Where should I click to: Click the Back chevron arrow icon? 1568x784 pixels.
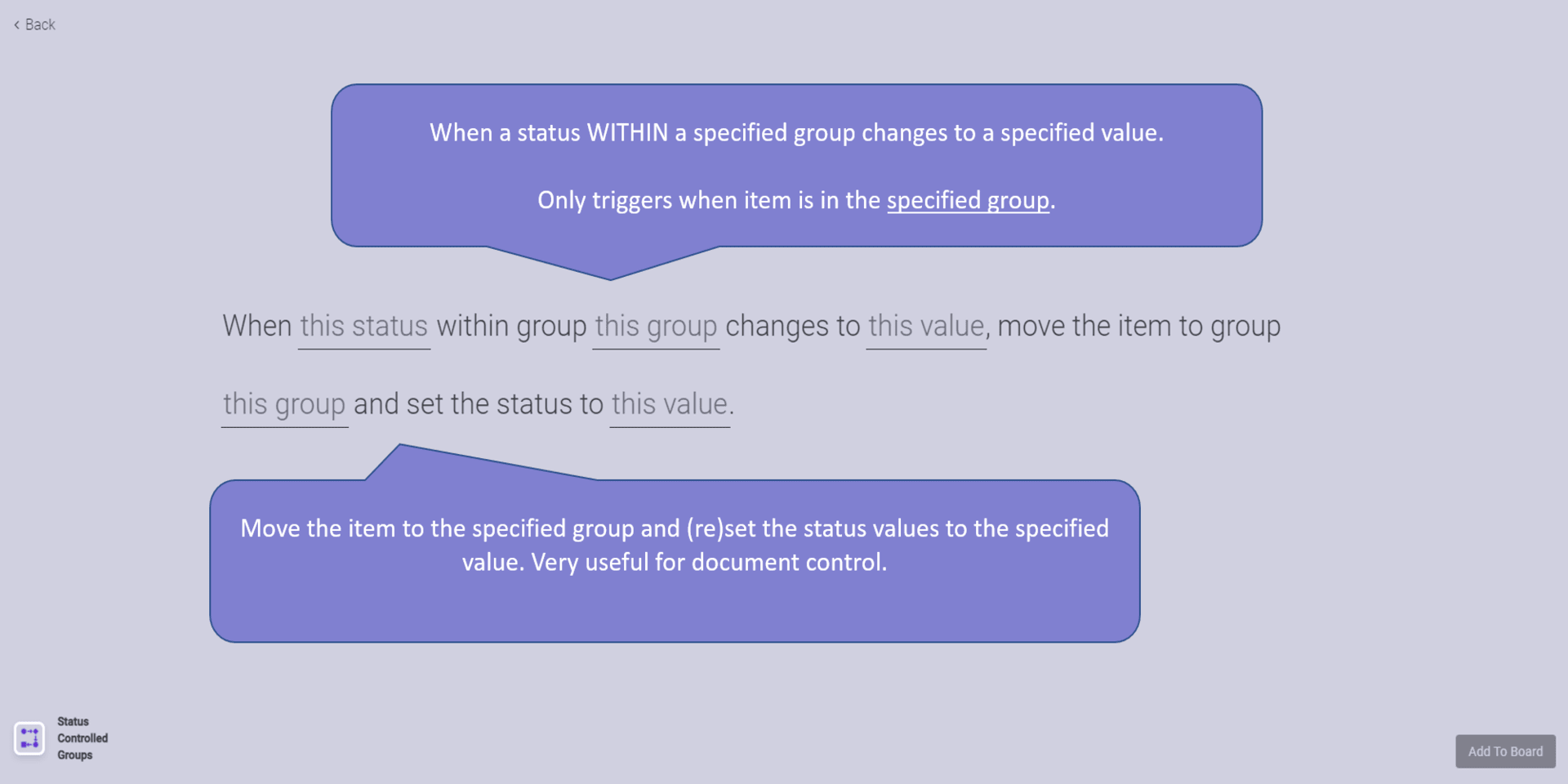click(16, 25)
